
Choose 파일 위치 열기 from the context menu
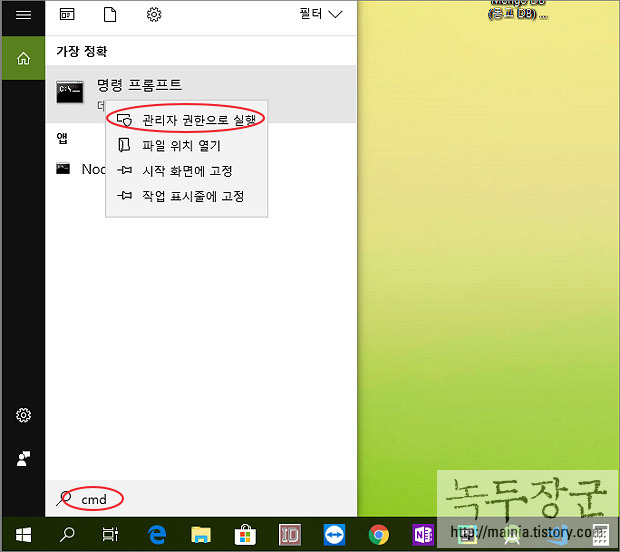coord(186,145)
